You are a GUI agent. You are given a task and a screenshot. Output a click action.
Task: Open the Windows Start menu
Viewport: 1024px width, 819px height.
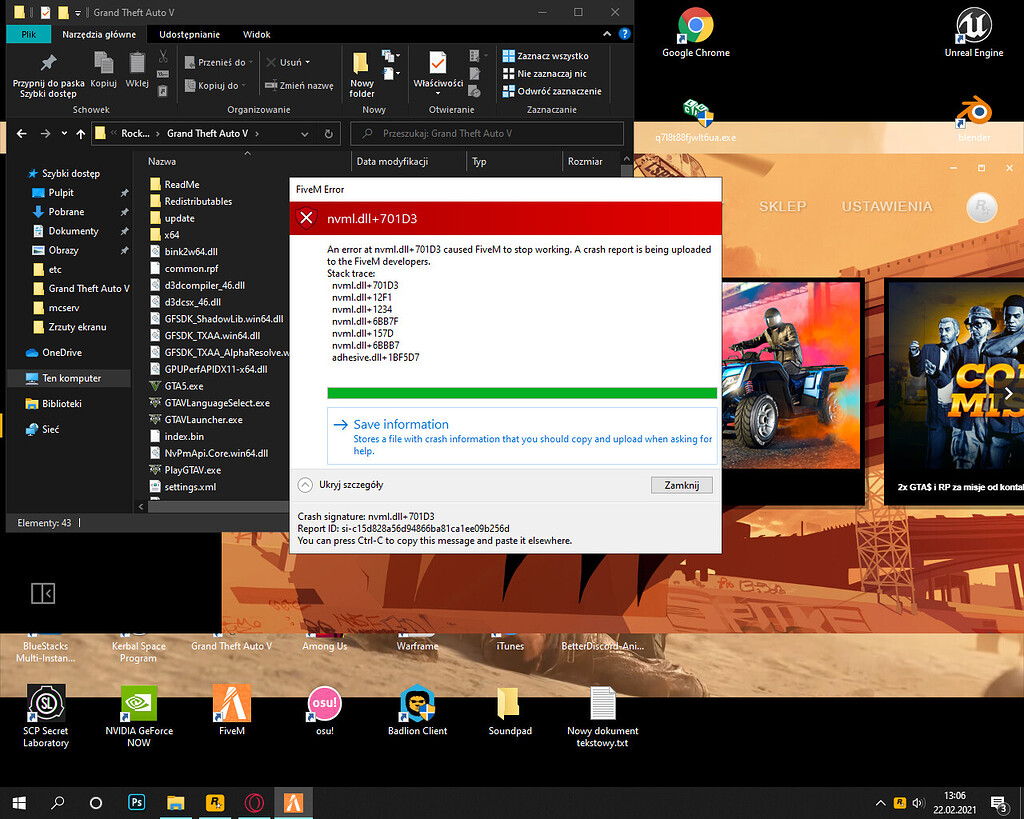pyautogui.click(x=19, y=803)
